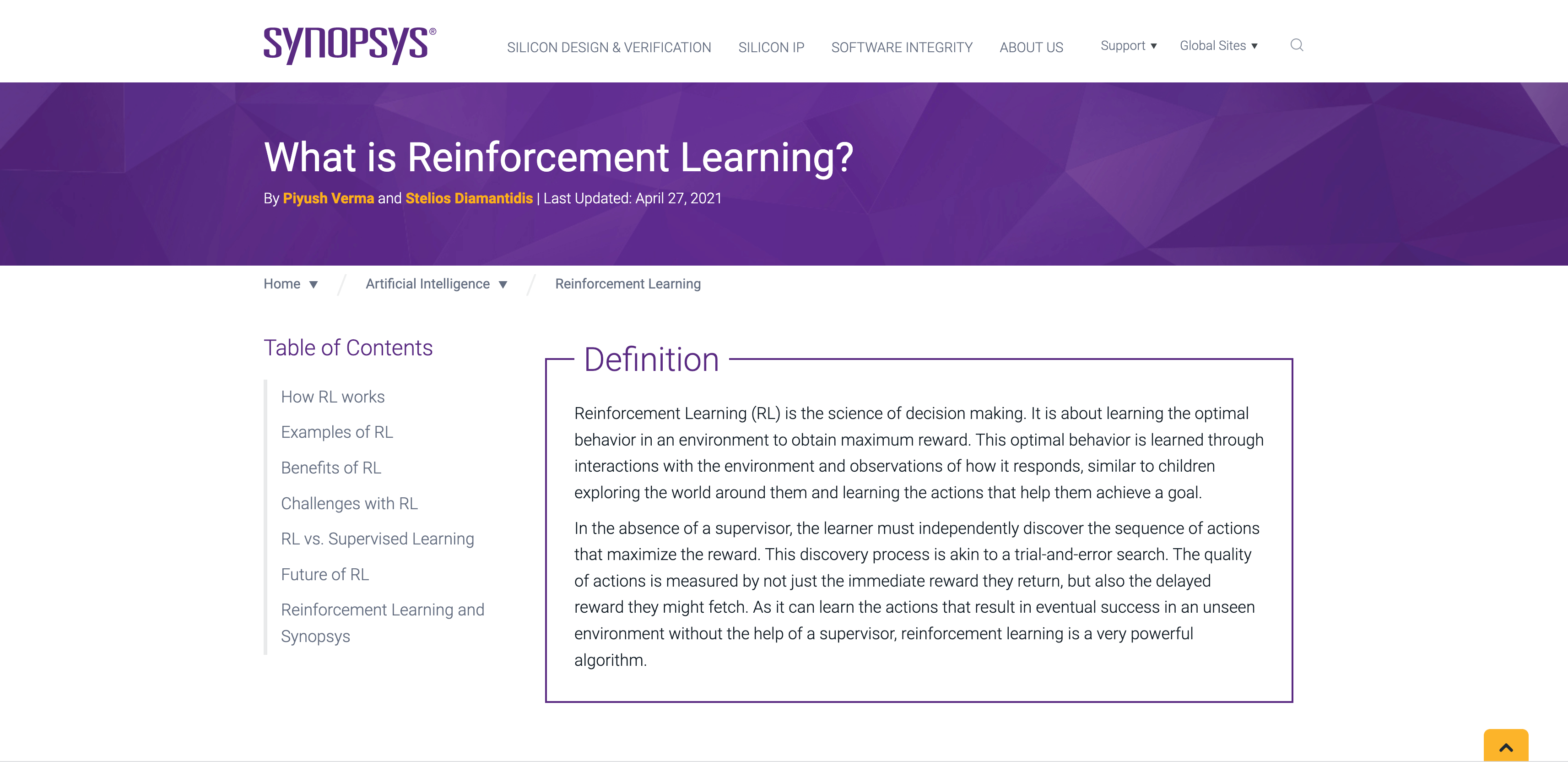Image resolution: width=1568 pixels, height=762 pixels.
Task: Go to Benefits of RL section
Action: (330, 468)
